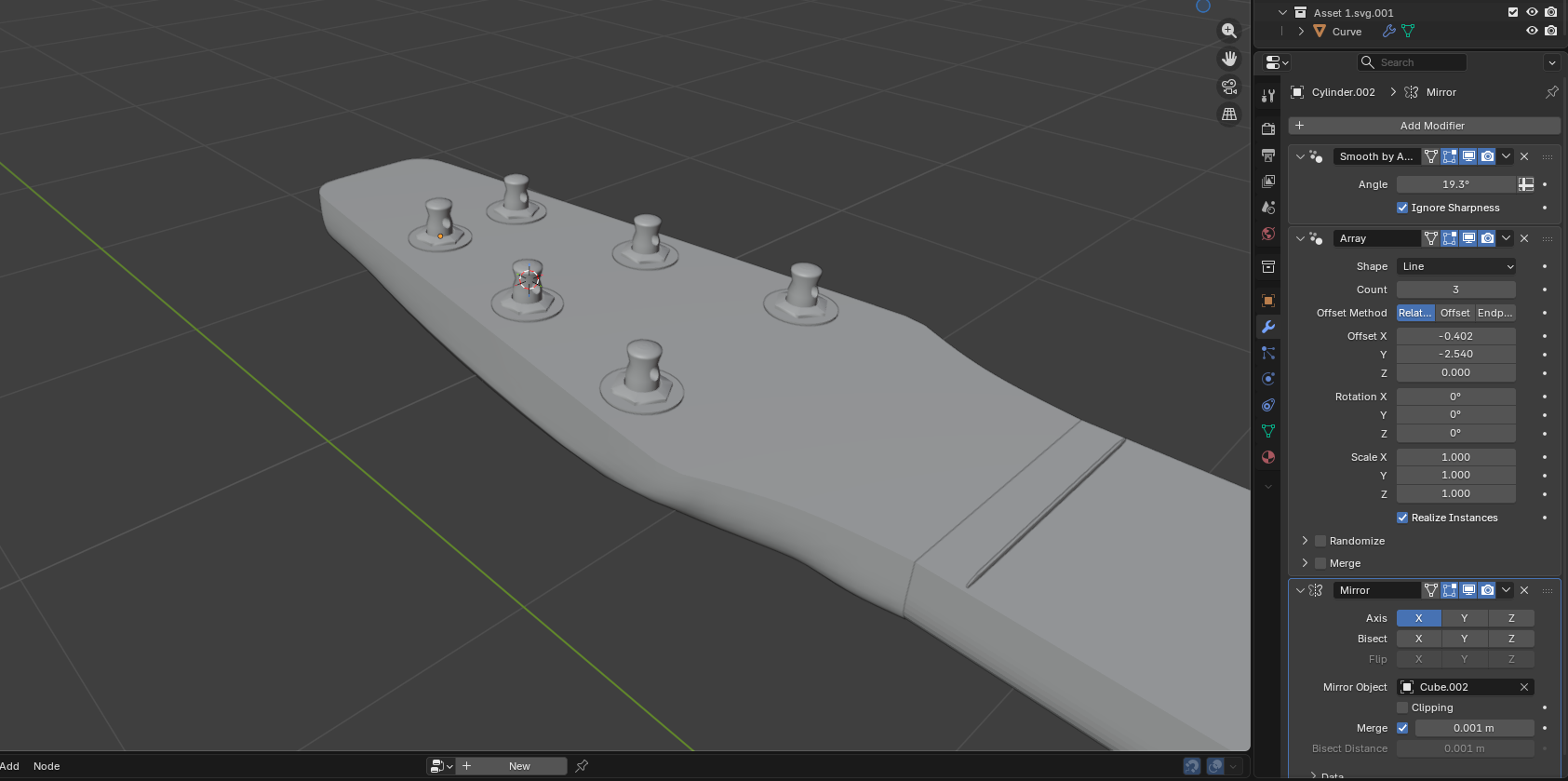Enable the Randomize checkbox in Array
The image size is (1568, 781).
pos(1320,541)
